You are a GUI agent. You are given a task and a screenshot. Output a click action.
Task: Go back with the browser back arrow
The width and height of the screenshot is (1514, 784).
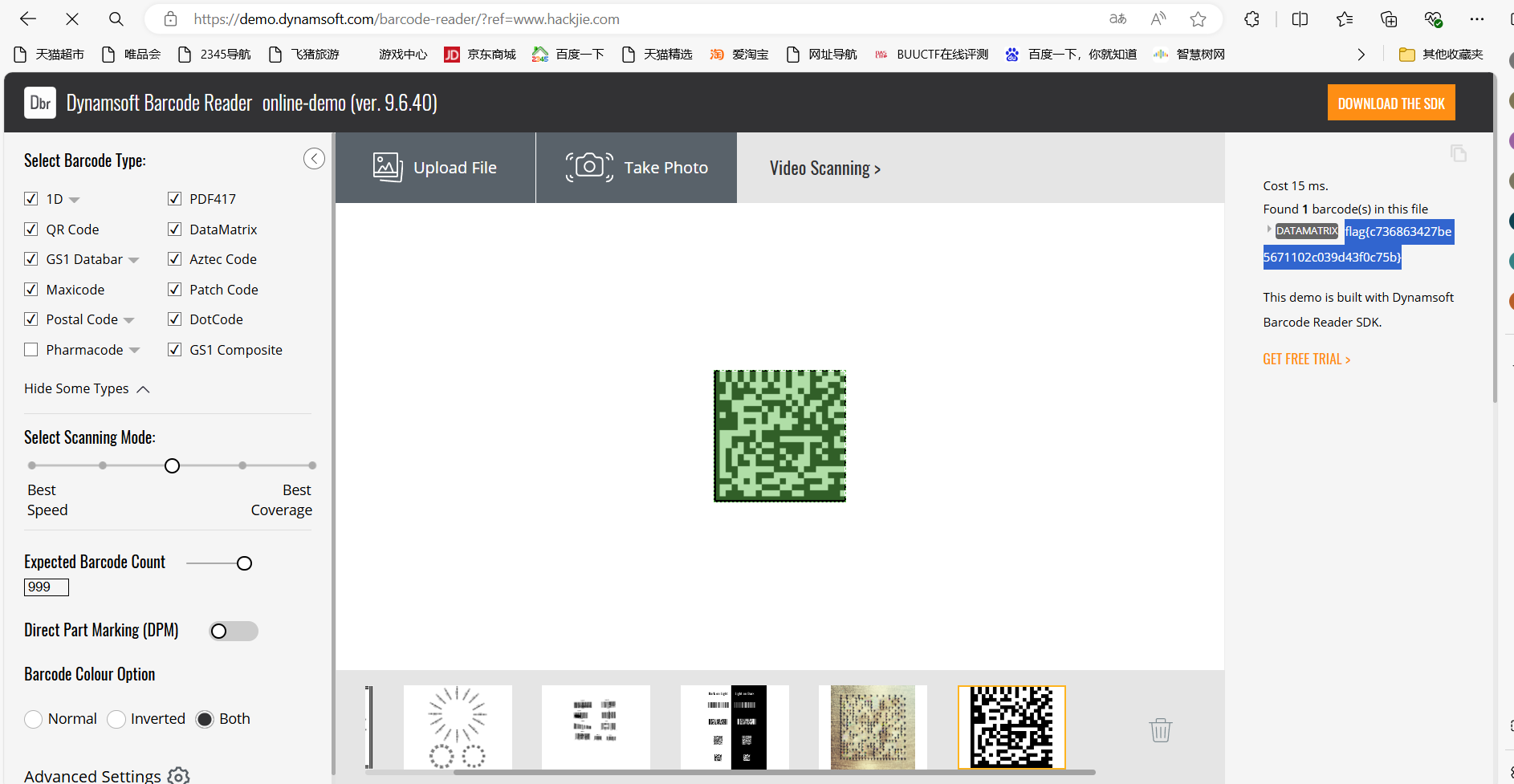point(28,19)
